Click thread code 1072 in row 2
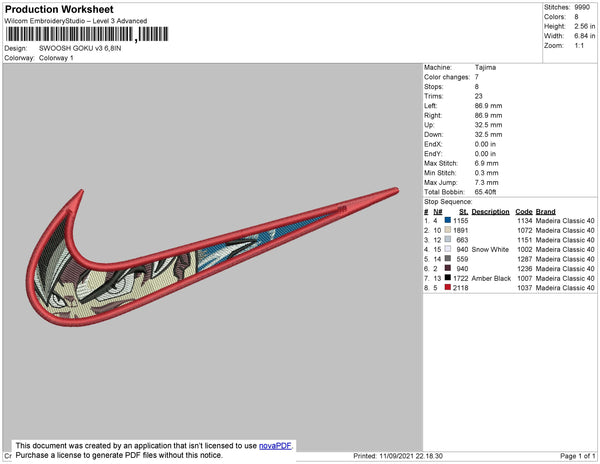The height and width of the screenshot is (464, 600). (x=525, y=230)
